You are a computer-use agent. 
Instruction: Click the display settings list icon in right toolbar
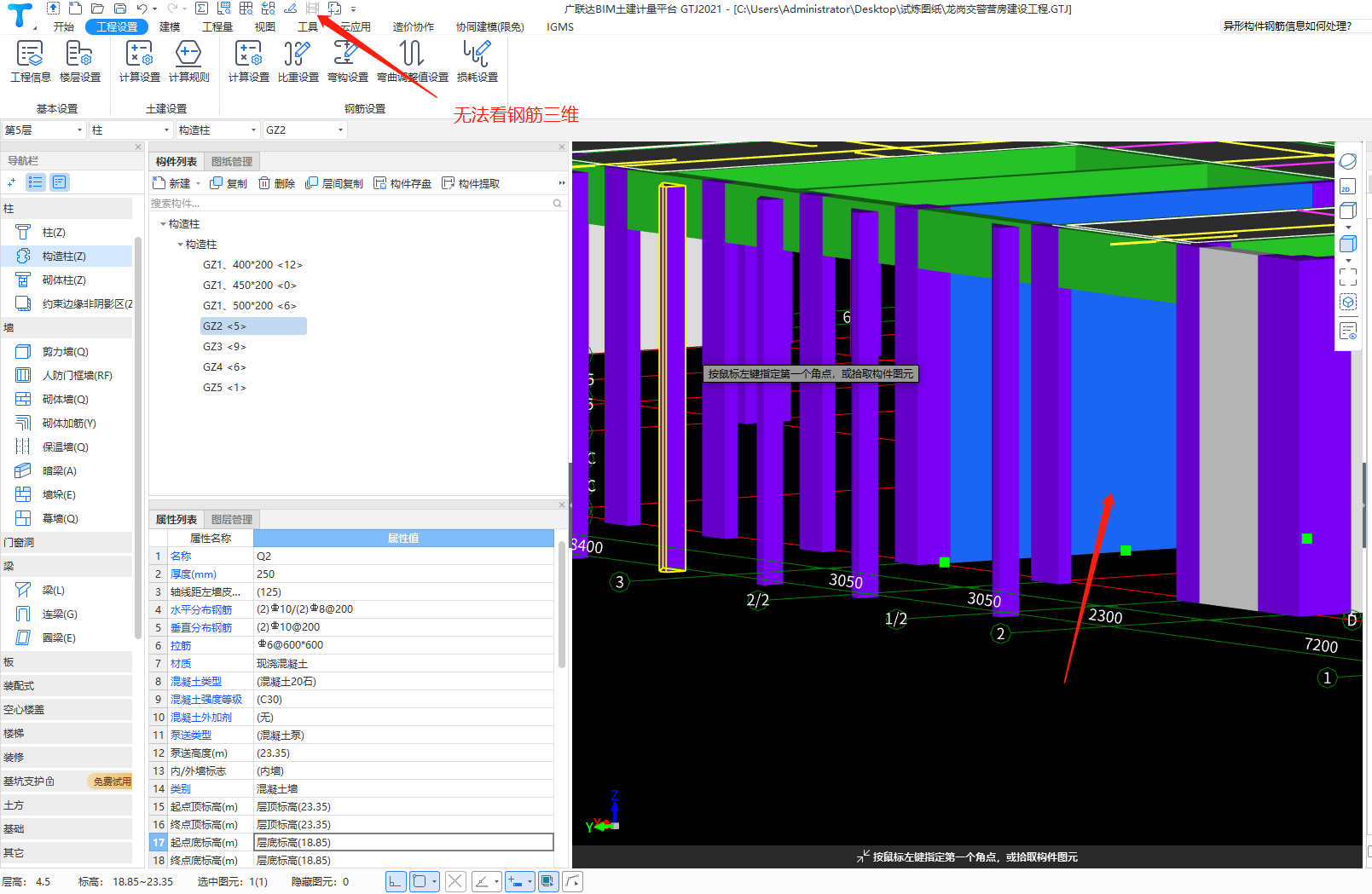click(1347, 331)
